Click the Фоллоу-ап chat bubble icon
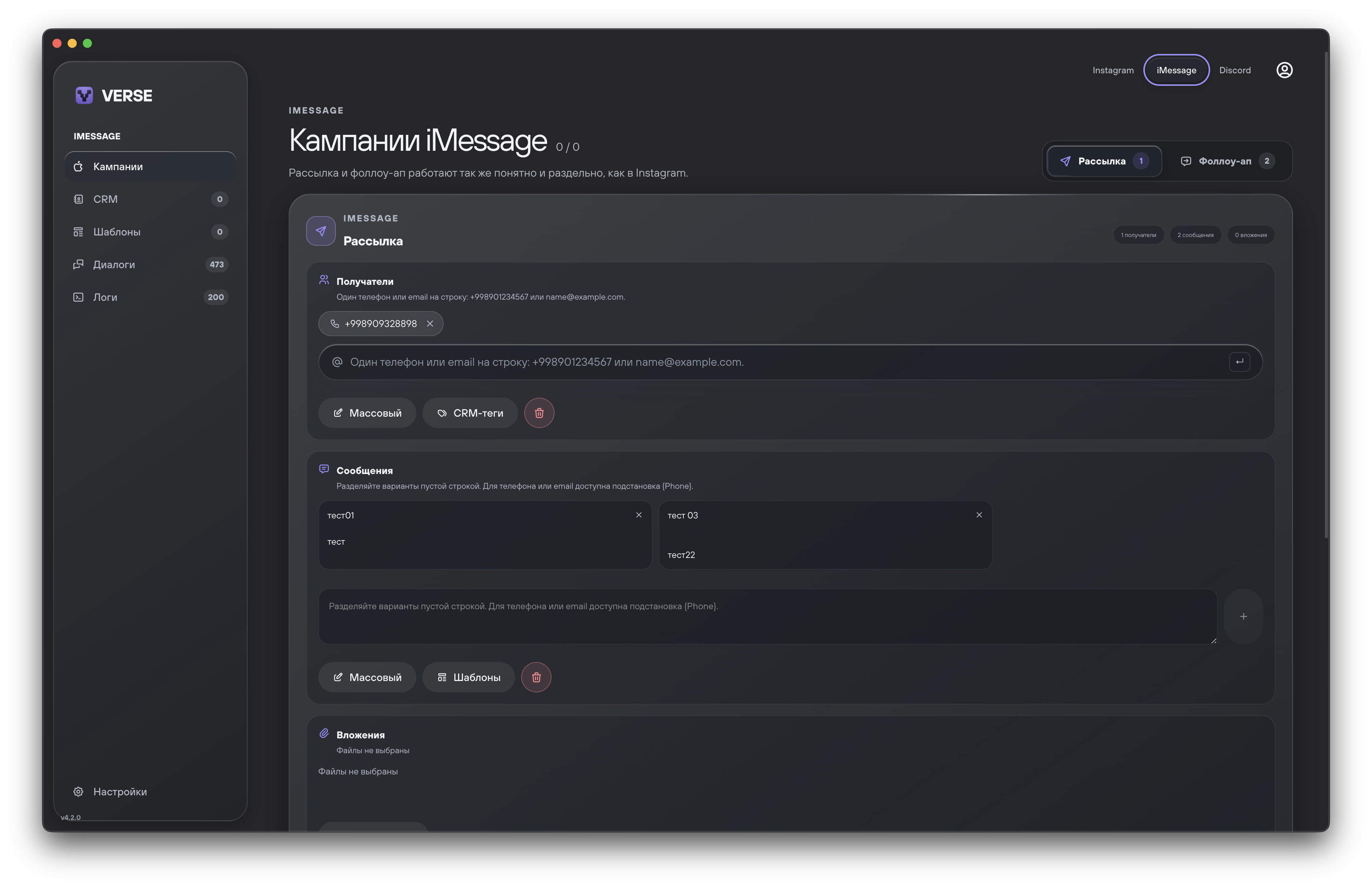Image resolution: width=1372 pixels, height=888 pixels. [1185, 161]
